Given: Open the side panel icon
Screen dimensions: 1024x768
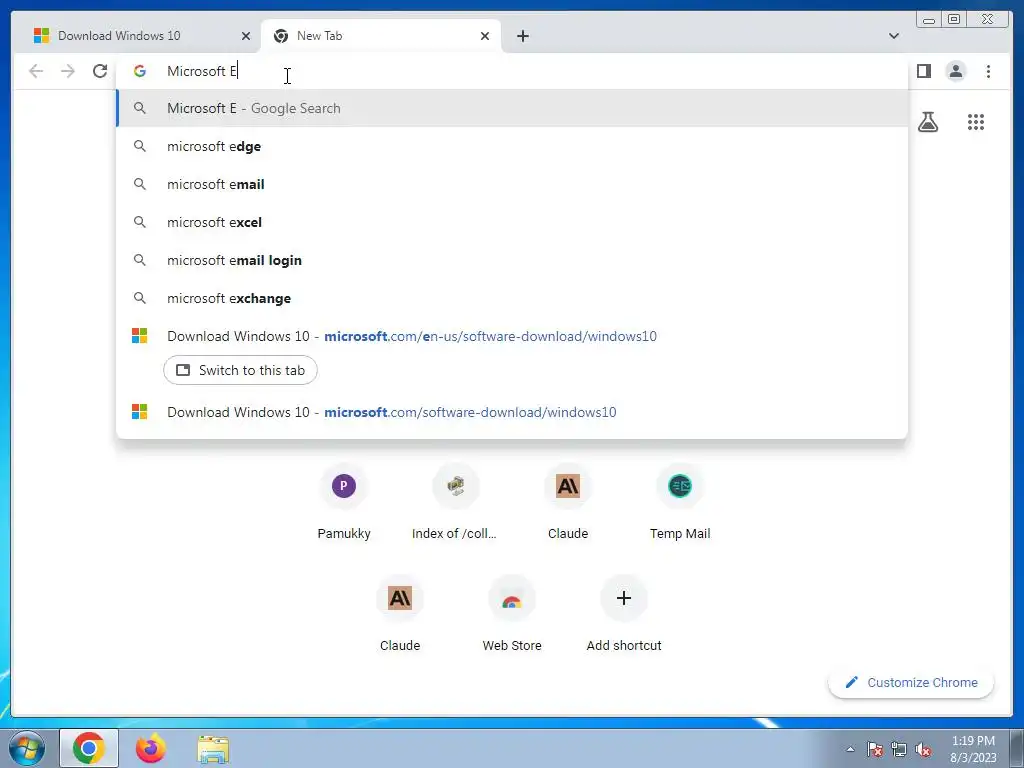Looking at the screenshot, I should 923,71.
